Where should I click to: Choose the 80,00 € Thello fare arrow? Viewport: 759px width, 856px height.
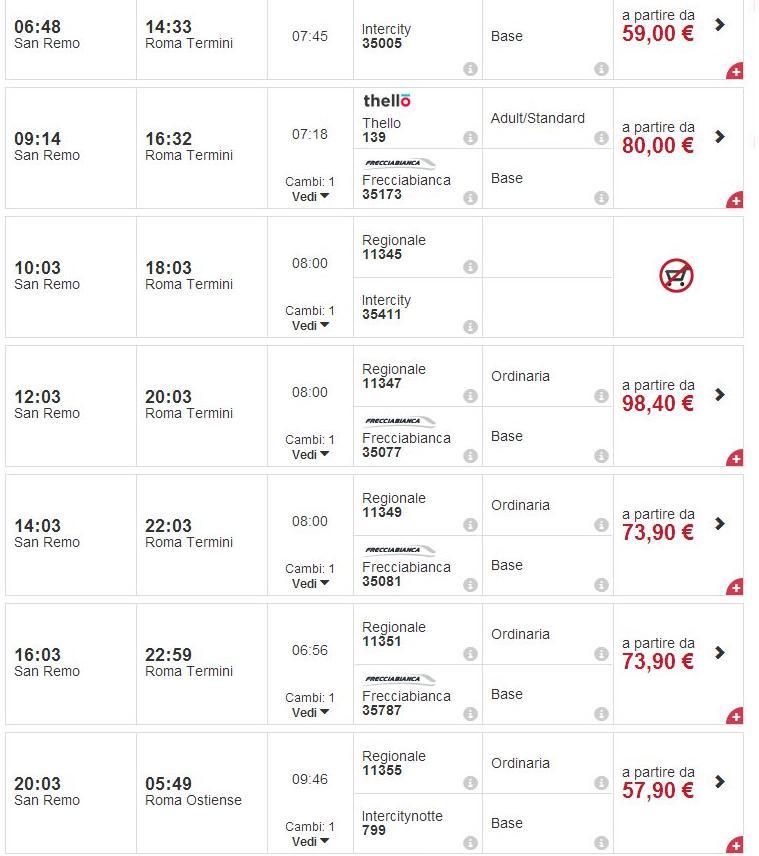[720, 136]
